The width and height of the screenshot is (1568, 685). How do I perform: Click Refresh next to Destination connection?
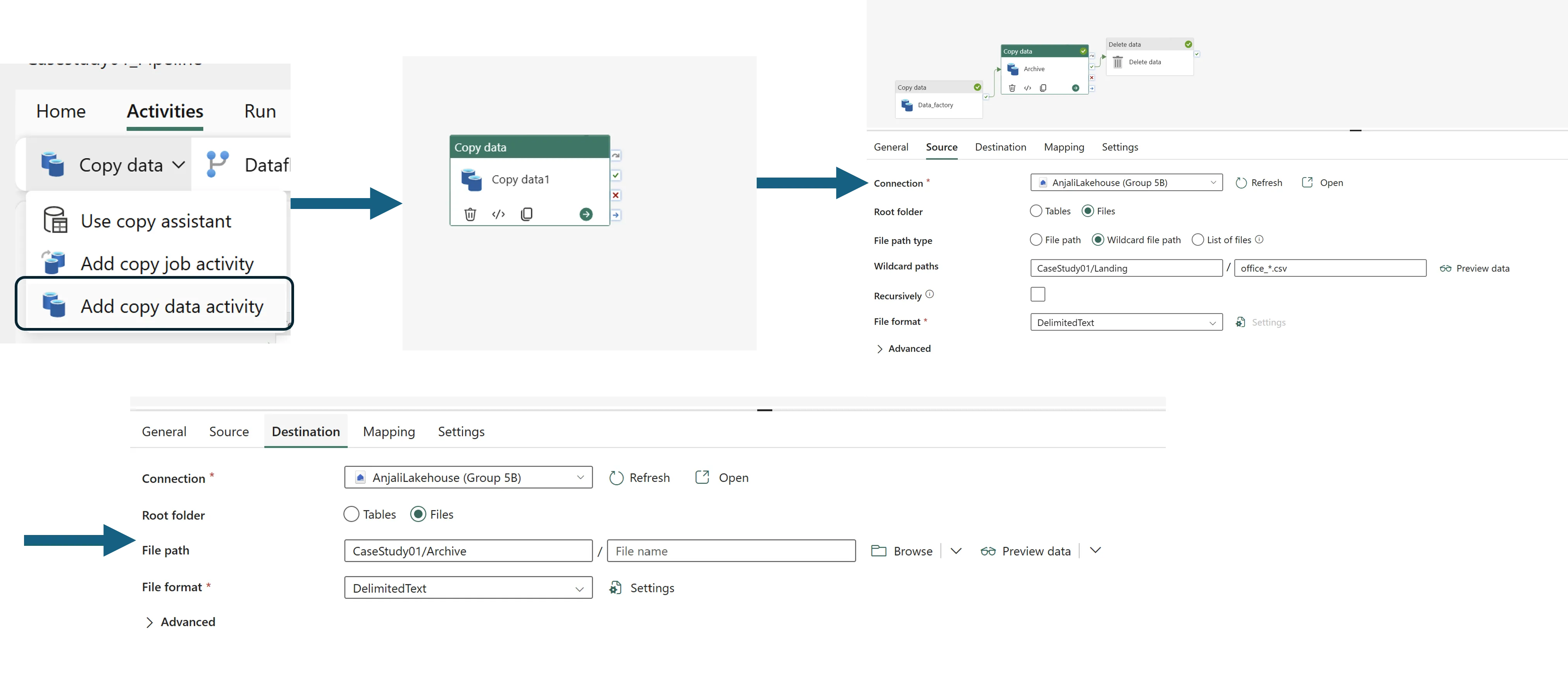pyautogui.click(x=639, y=477)
